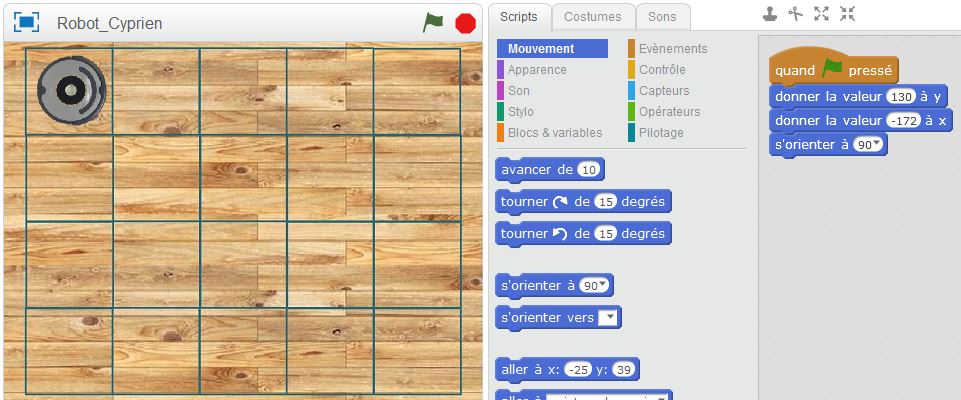Select the stamp duplicate tool
This screenshot has width=961, height=400.
[769, 14]
